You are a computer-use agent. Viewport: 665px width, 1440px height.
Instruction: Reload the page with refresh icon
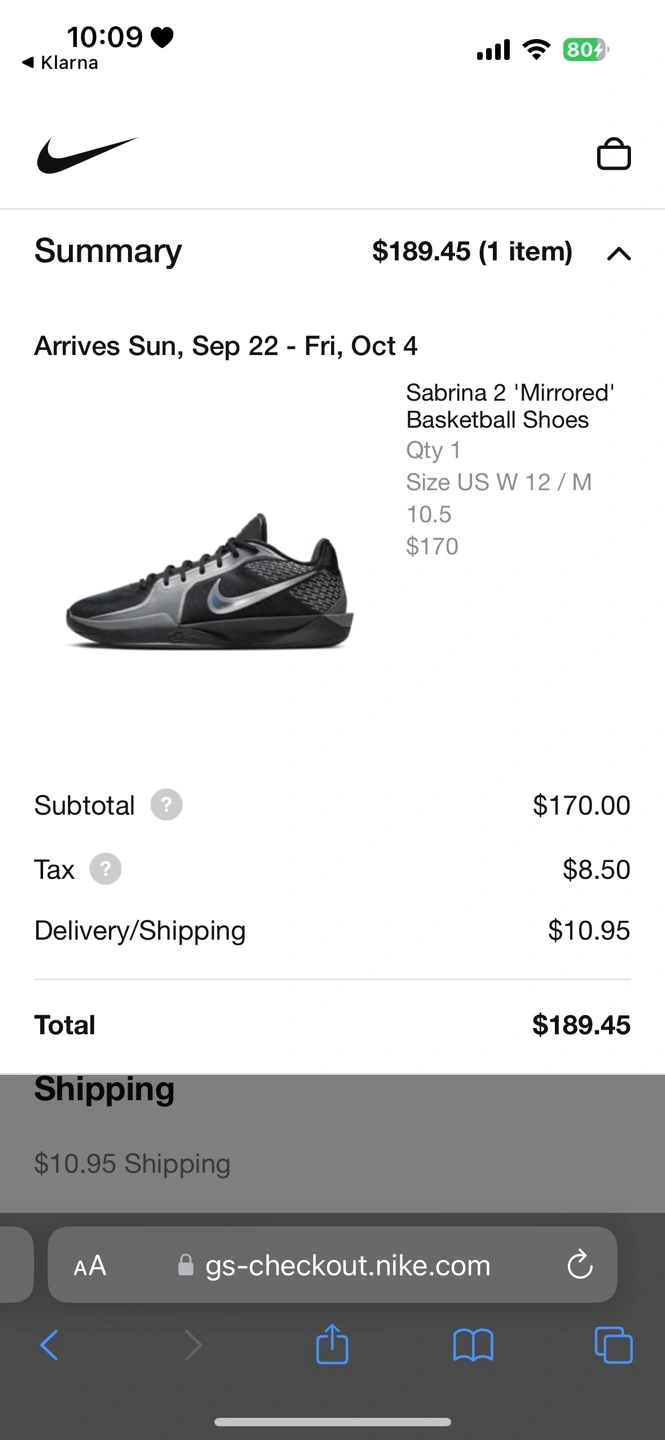580,1265
